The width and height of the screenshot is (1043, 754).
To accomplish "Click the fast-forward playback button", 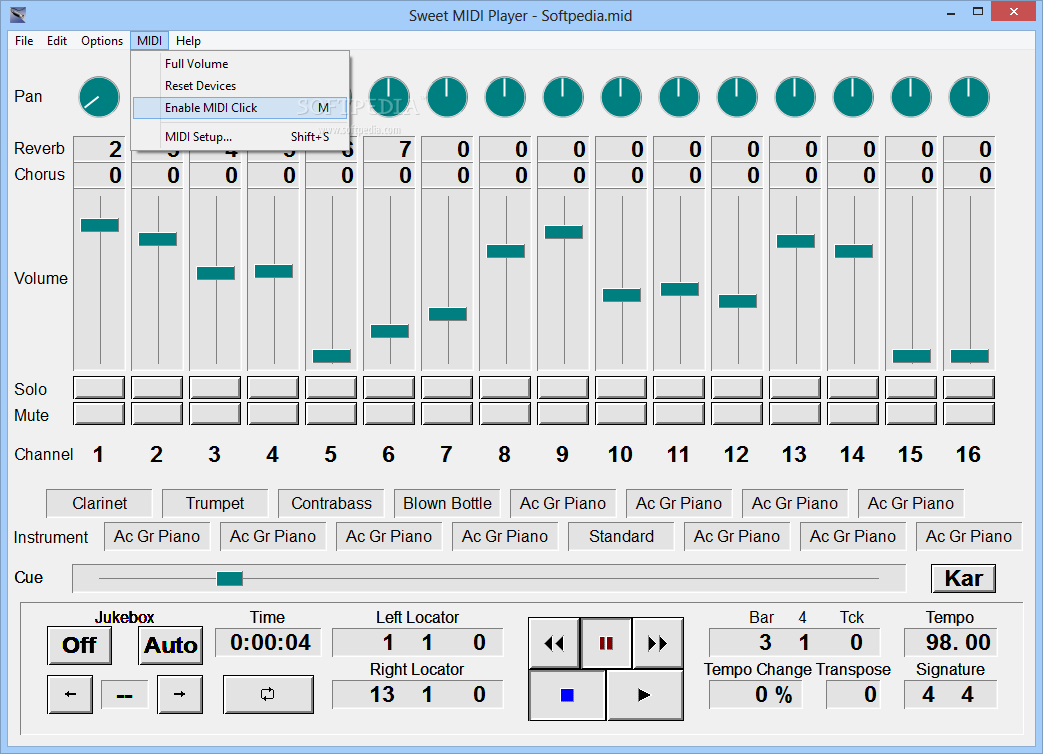I will point(657,643).
